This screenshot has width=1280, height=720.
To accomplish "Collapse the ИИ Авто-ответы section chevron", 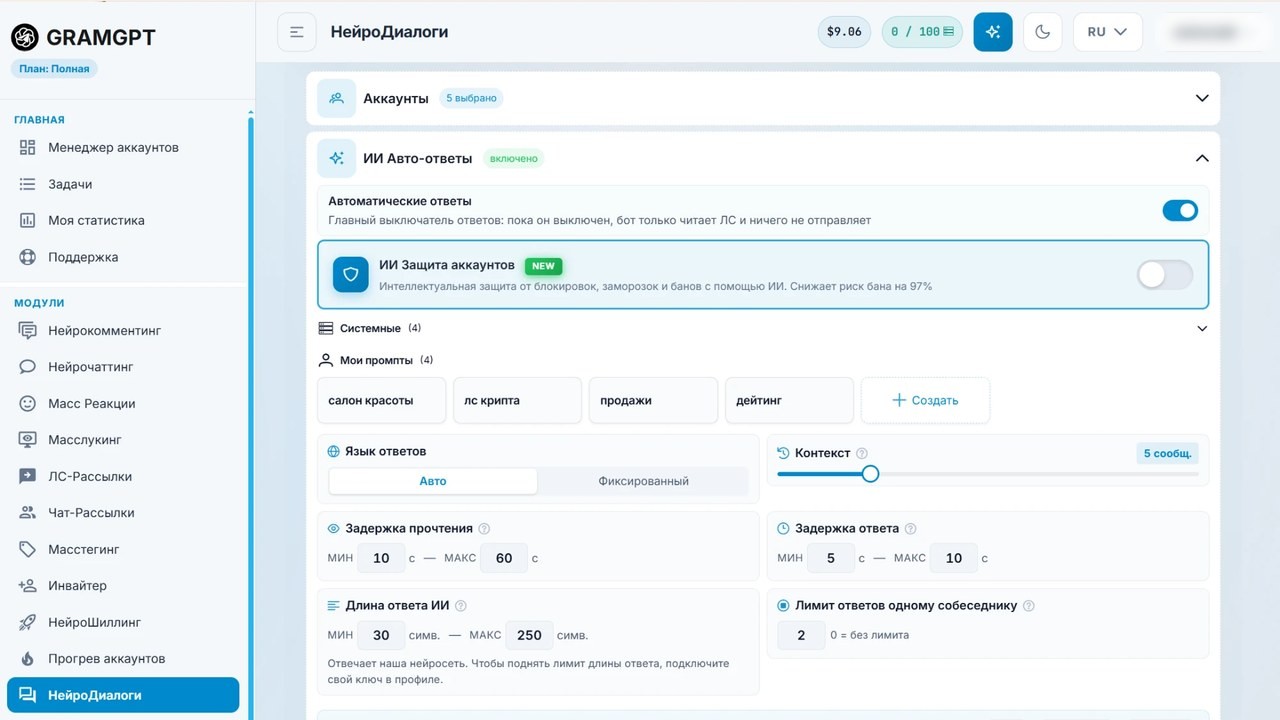I will pyautogui.click(x=1202, y=158).
